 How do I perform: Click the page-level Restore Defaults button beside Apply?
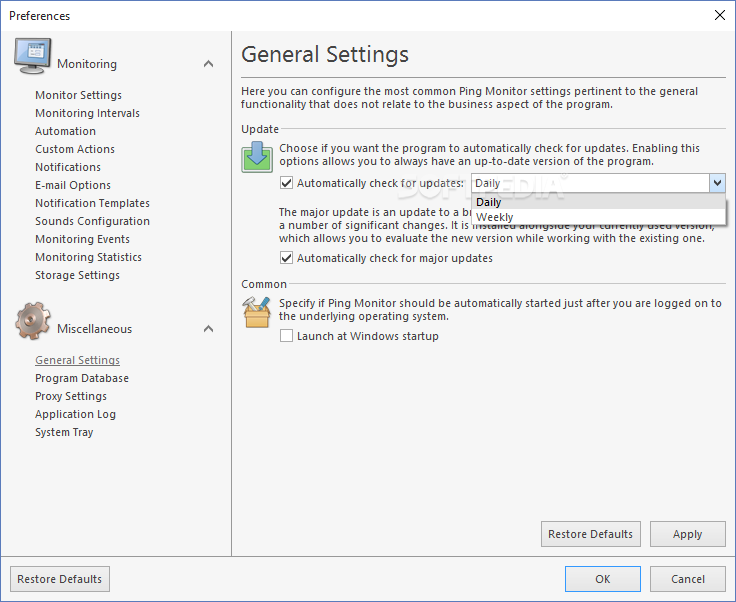pyautogui.click(x=590, y=534)
